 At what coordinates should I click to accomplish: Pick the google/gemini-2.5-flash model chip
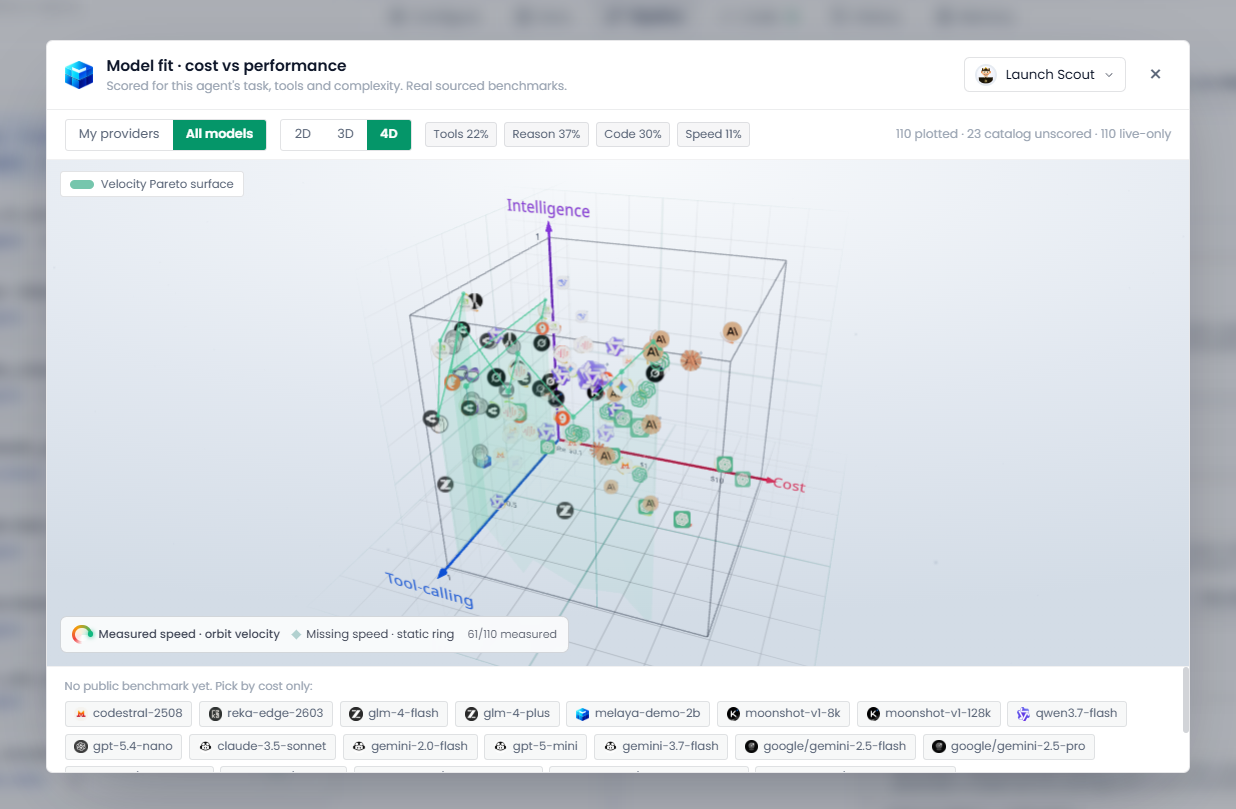tap(825, 746)
